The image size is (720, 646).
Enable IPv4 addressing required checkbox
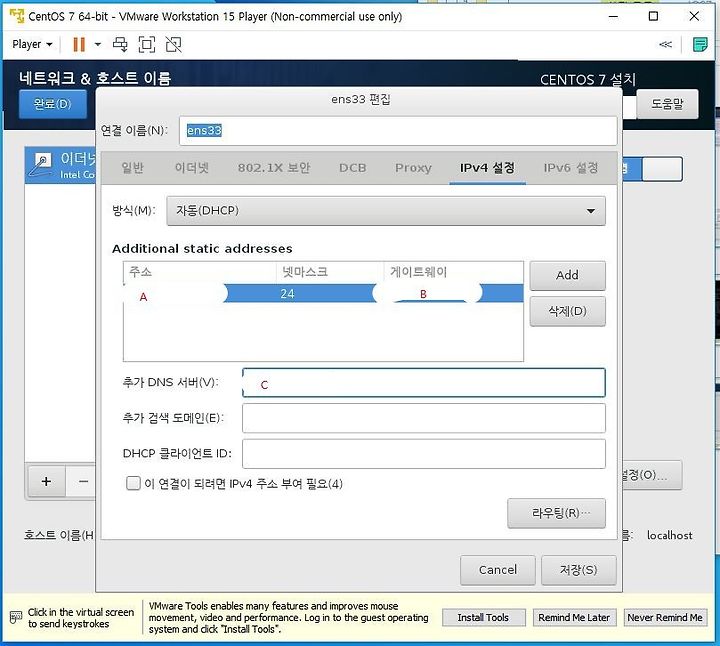(133, 483)
